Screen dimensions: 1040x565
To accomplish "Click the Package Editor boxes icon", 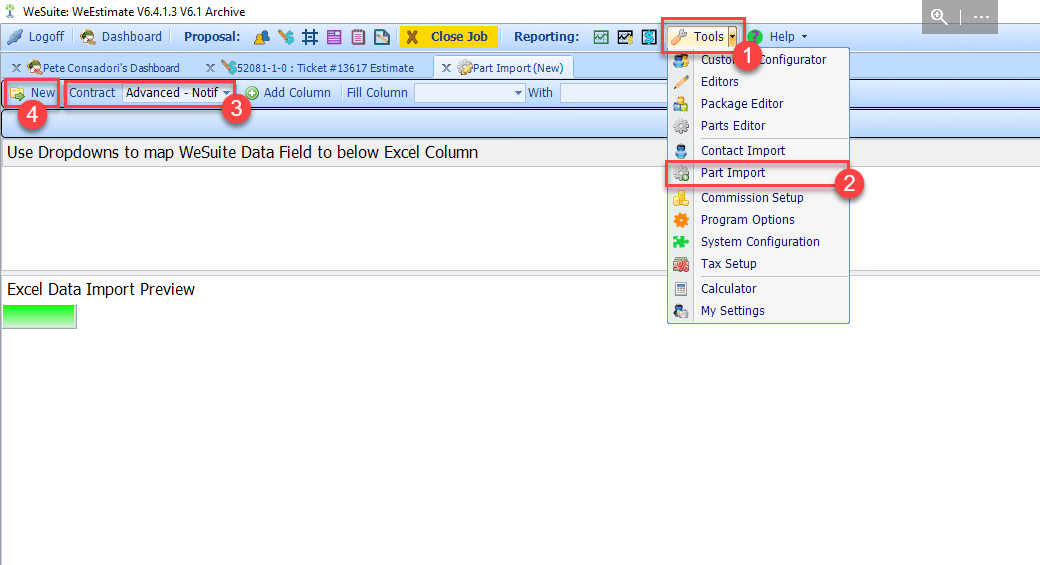I will (681, 104).
